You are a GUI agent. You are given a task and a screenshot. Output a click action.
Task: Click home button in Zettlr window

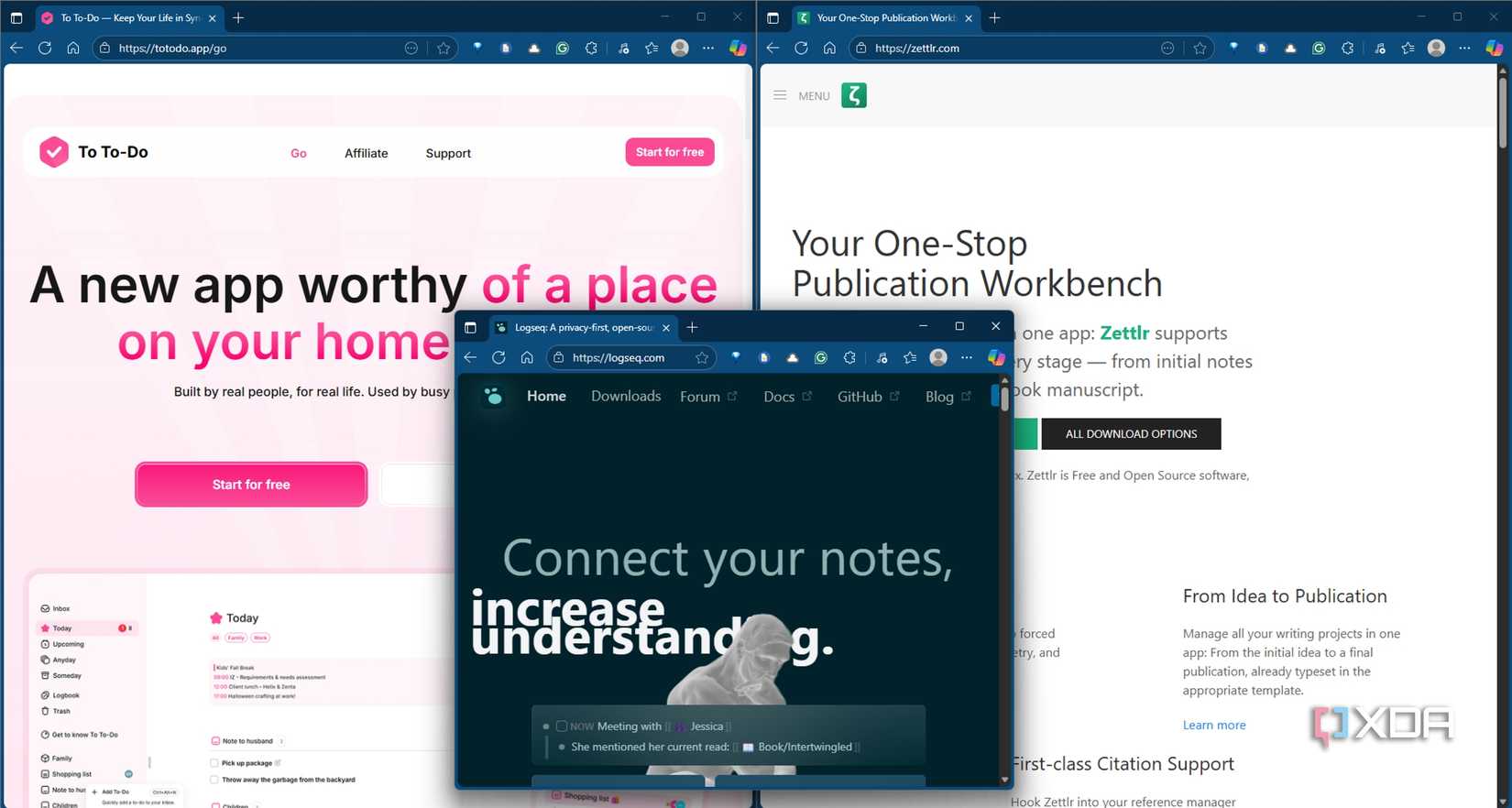pyautogui.click(x=829, y=48)
